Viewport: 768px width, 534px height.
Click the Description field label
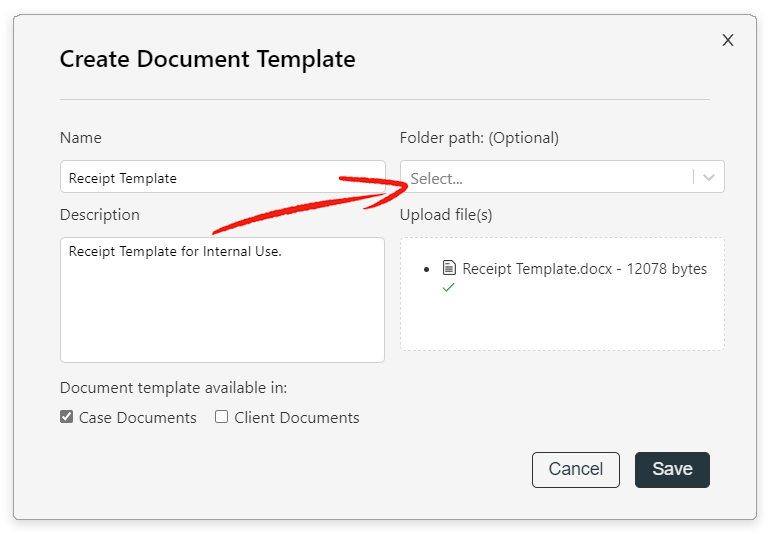point(99,215)
